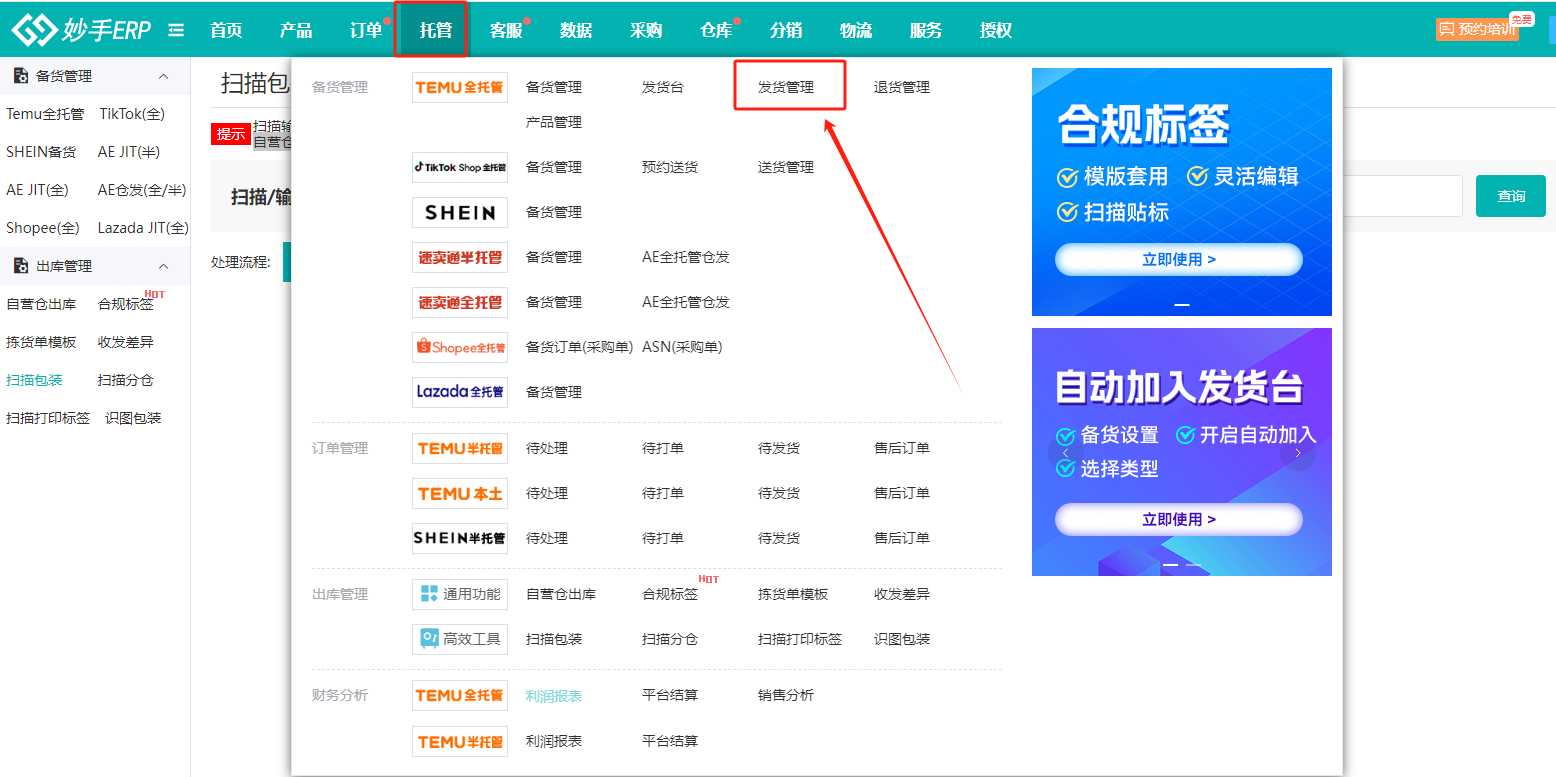This screenshot has height=777, width=1556.
Task: Open 发货管理 under TEMU全托管
Action: pos(786,87)
